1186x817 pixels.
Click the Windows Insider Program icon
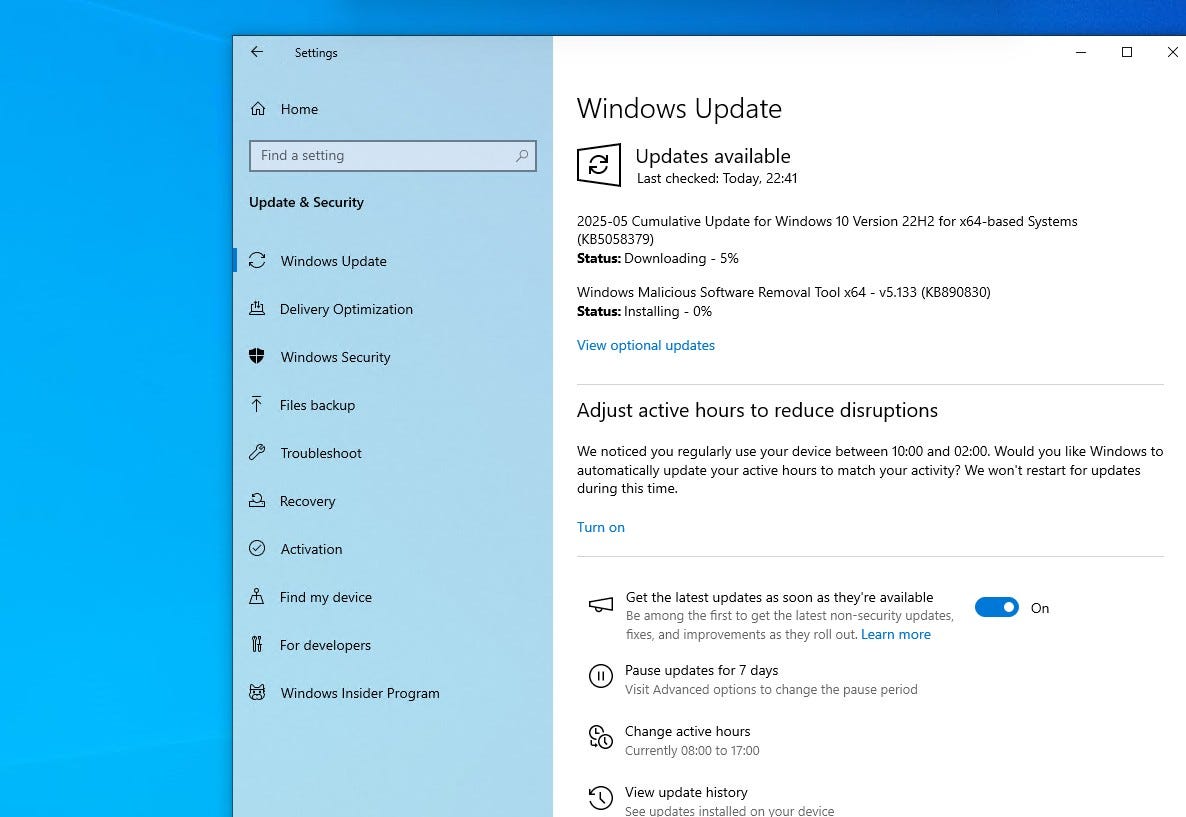tap(257, 693)
